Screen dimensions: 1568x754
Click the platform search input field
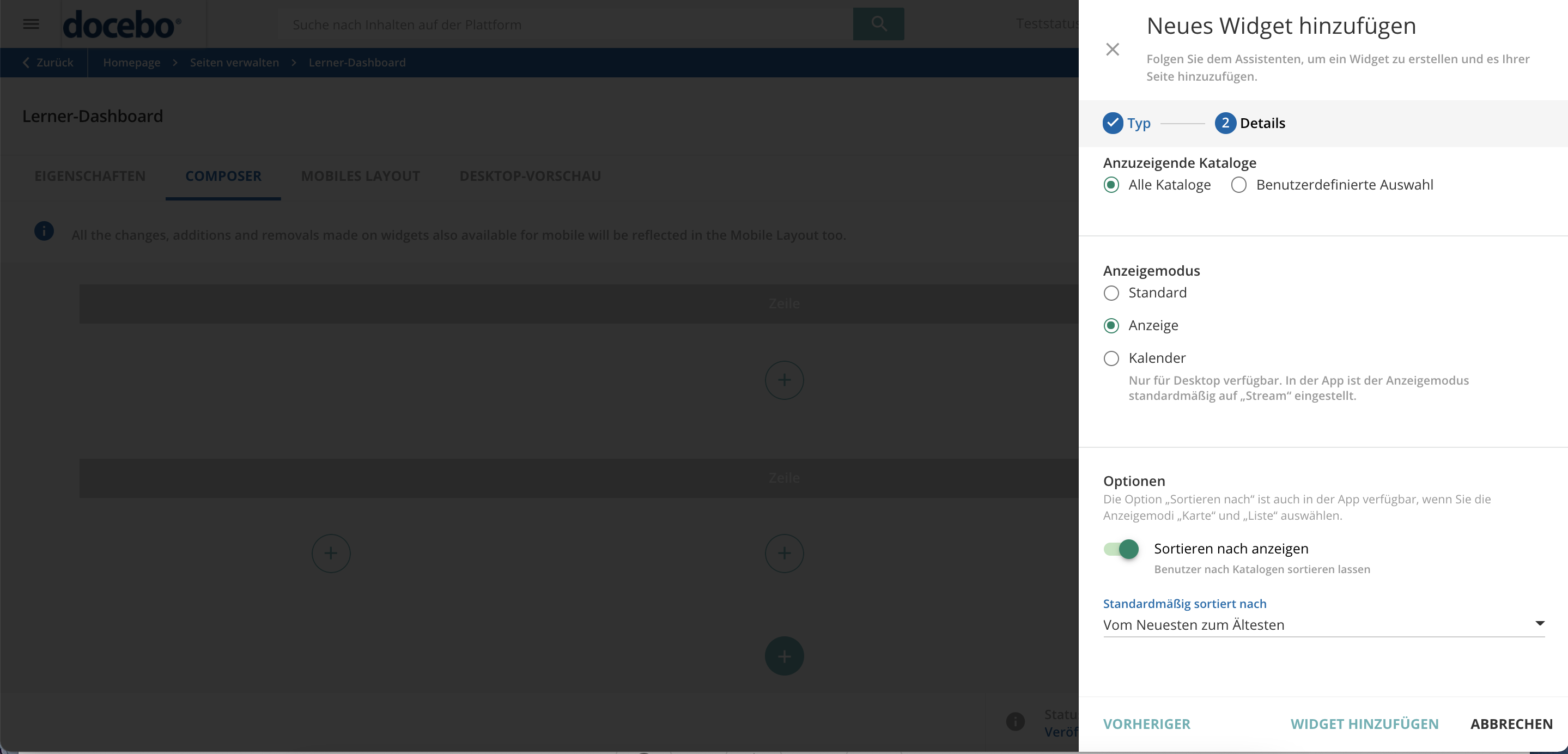tap(565, 25)
